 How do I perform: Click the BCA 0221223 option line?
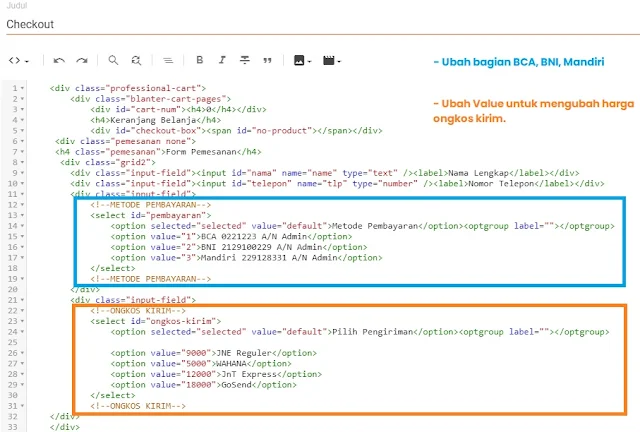[x=231, y=236]
